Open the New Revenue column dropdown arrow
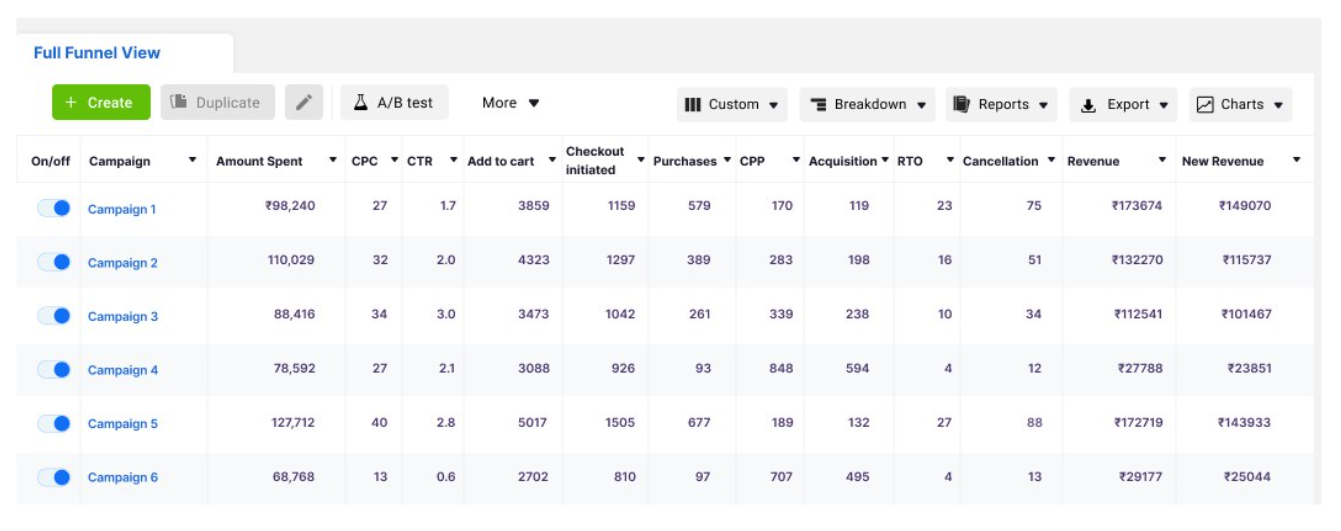 [1296, 160]
